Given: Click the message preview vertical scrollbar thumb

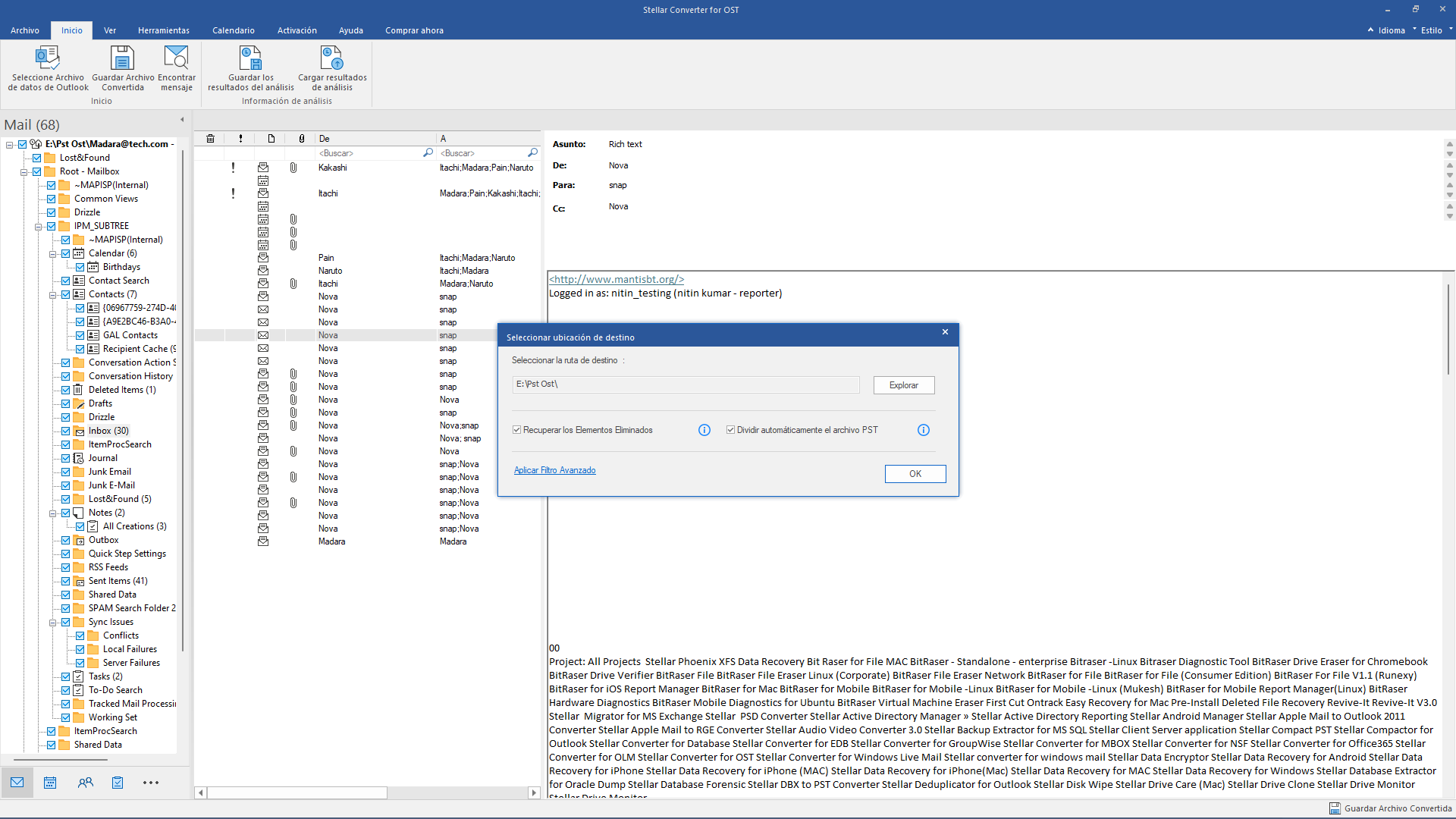Looking at the screenshot, I should (x=1448, y=328).
